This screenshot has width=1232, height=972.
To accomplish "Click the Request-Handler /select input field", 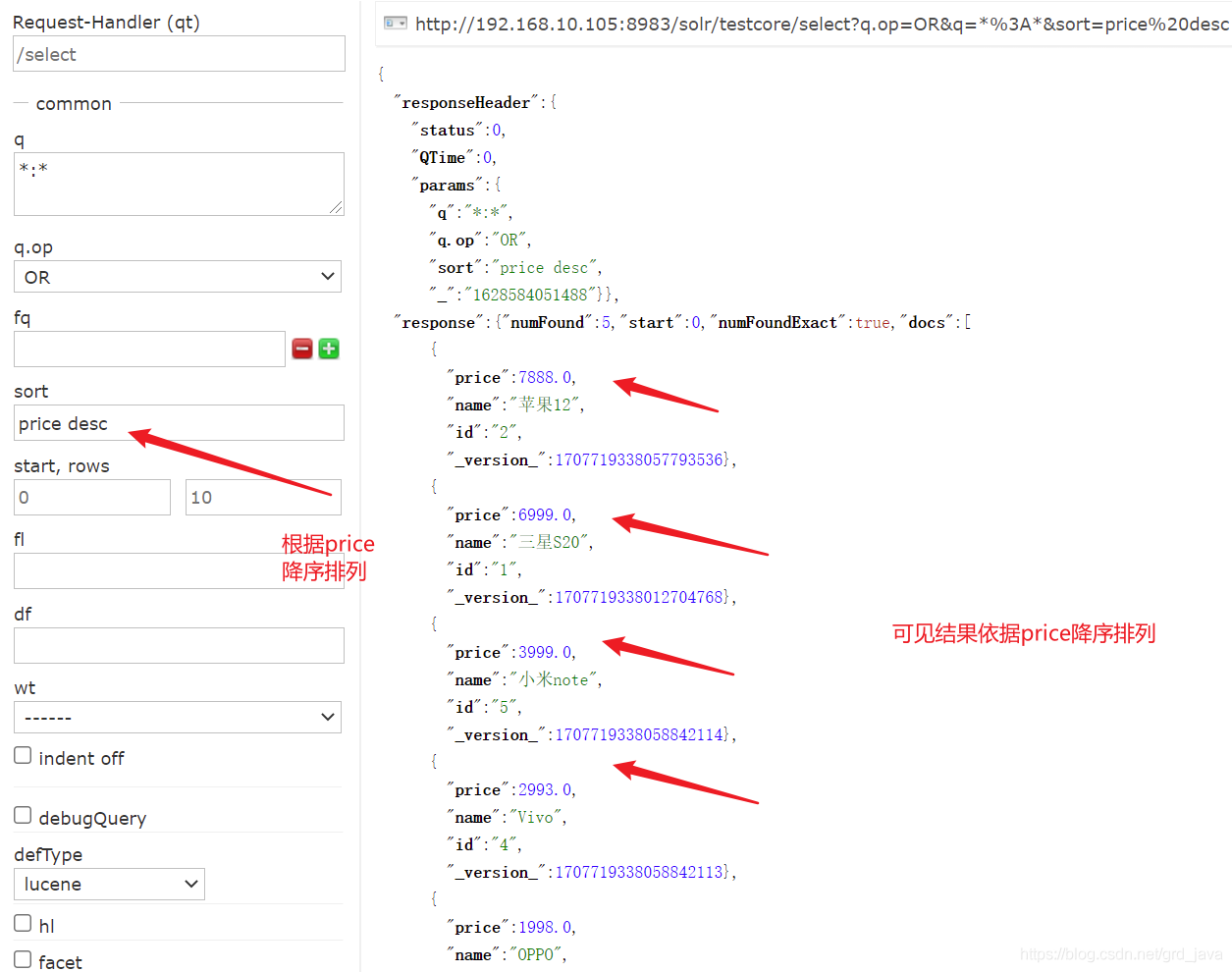I will click(x=180, y=54).
